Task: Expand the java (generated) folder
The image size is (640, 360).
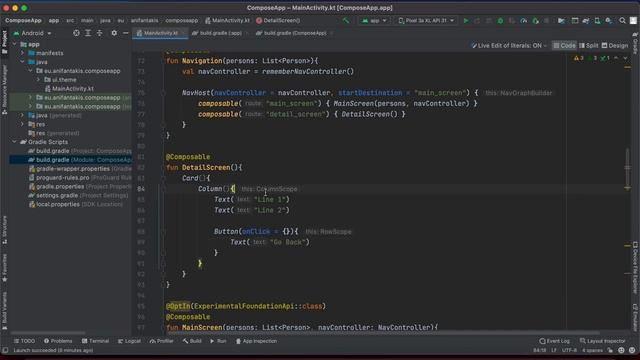Action: pyautogui.click(x=22, y=116)
